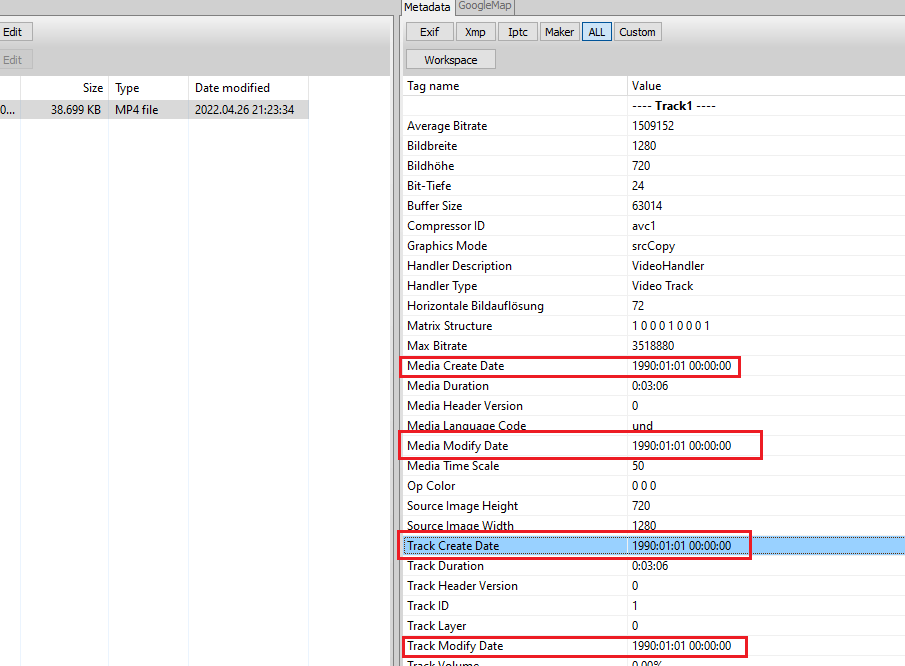Select the Media Create Date tag
905x666 pixels.
(654, 366)
